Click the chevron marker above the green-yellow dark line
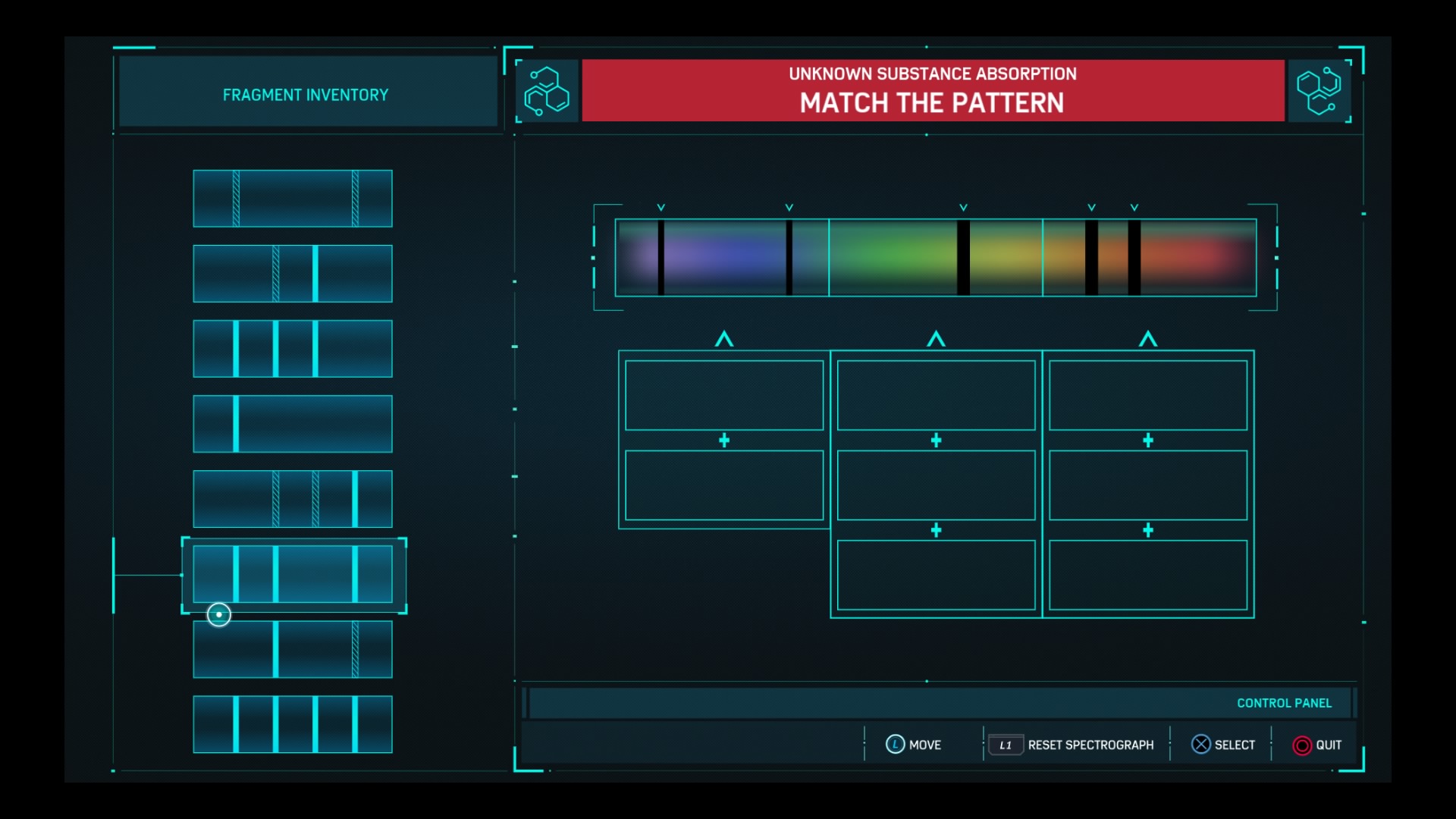This screenshot has width=1456, height=819. [964, 207]
